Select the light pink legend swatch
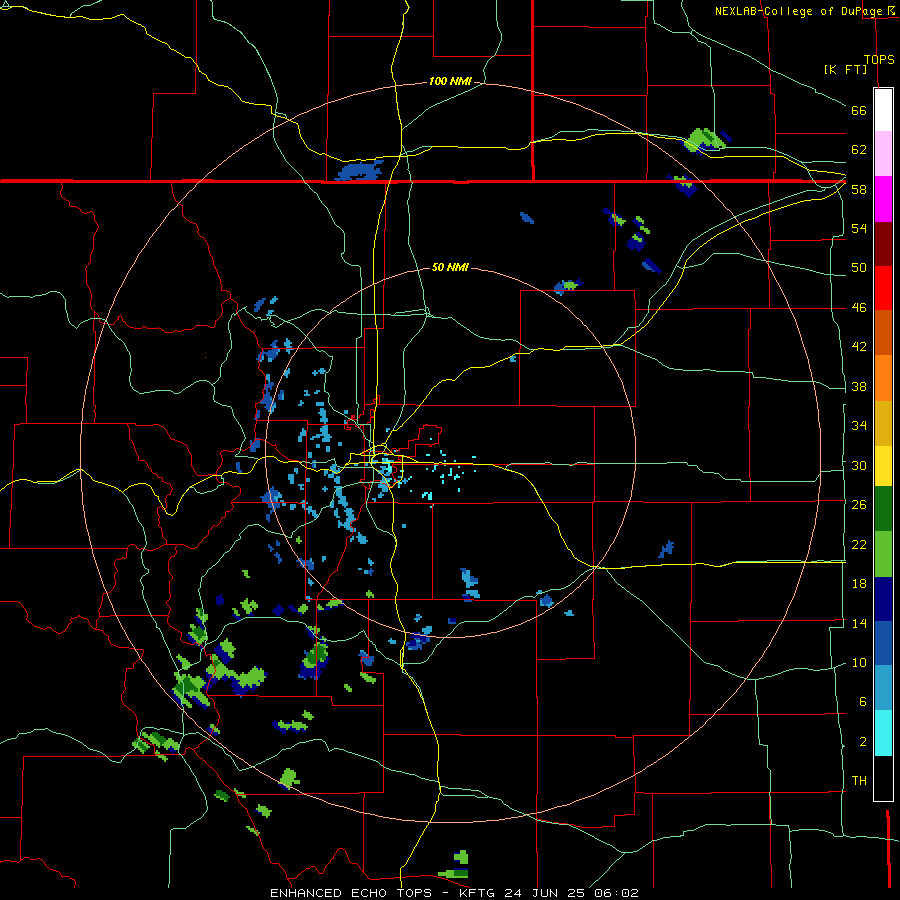Screen dimensions: 900x900 pyautogui.click(x=883, y=154)
